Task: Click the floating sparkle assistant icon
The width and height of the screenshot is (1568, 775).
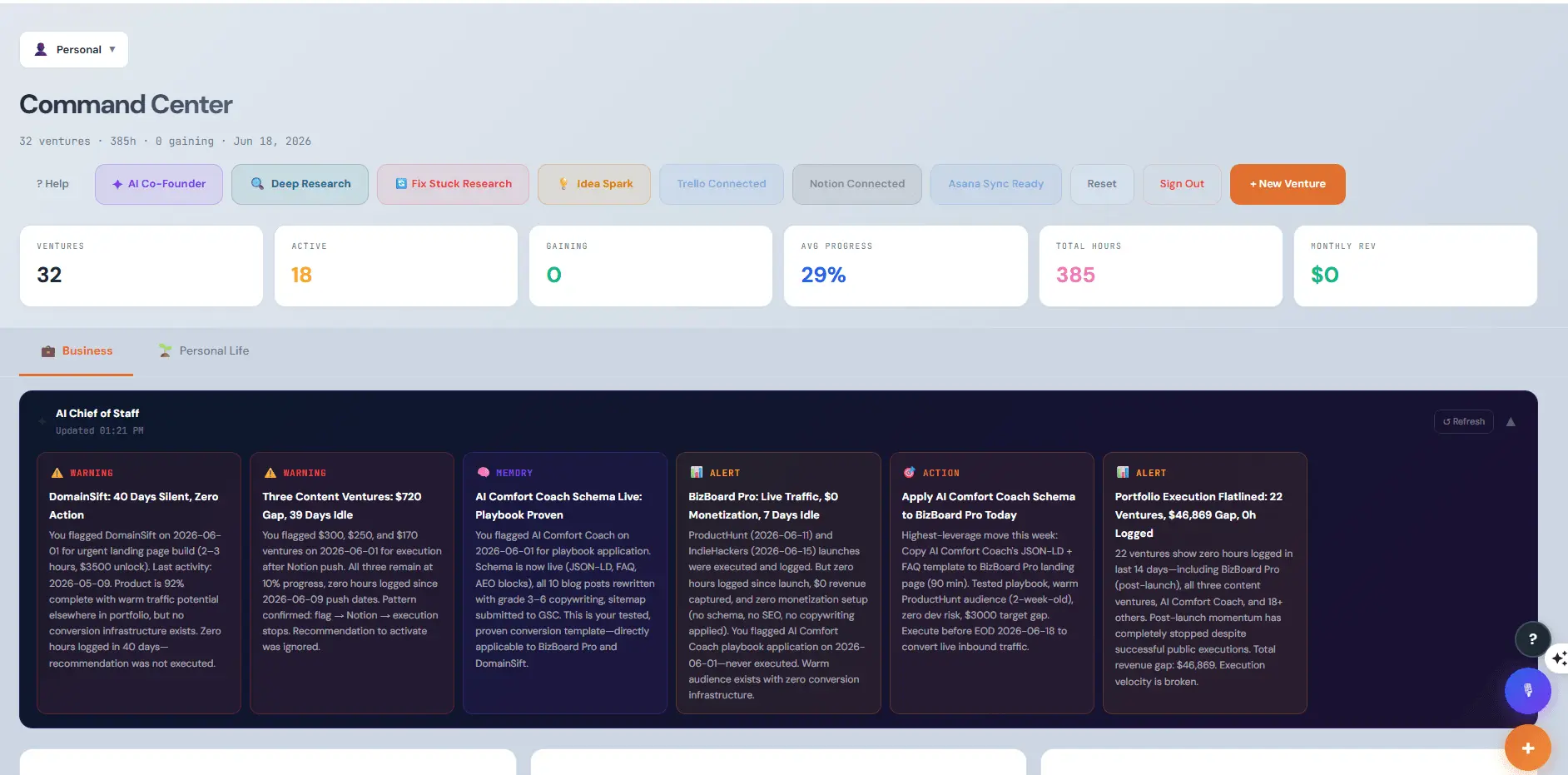Action: 1558,658
